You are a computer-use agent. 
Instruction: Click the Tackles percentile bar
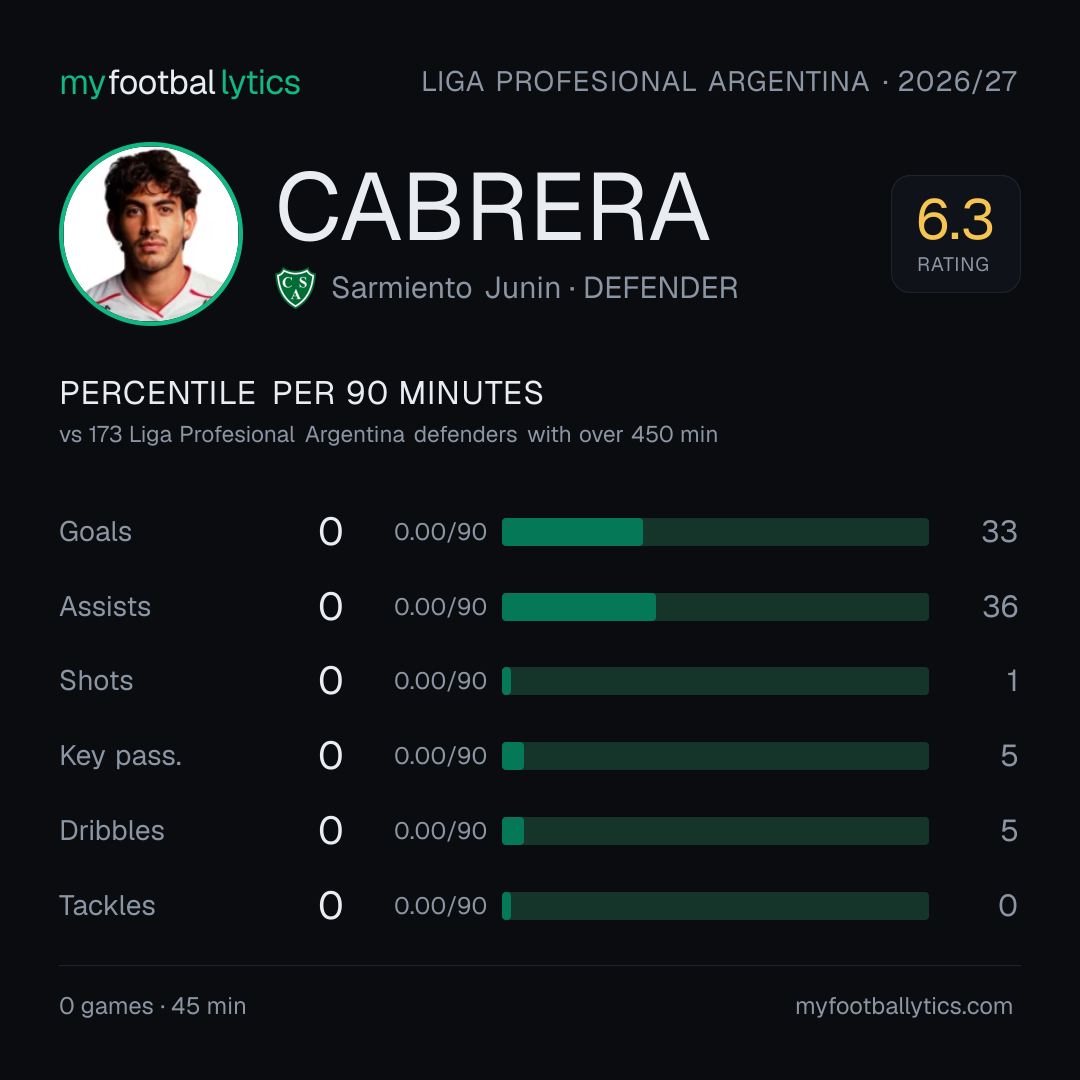coord(715,906)
